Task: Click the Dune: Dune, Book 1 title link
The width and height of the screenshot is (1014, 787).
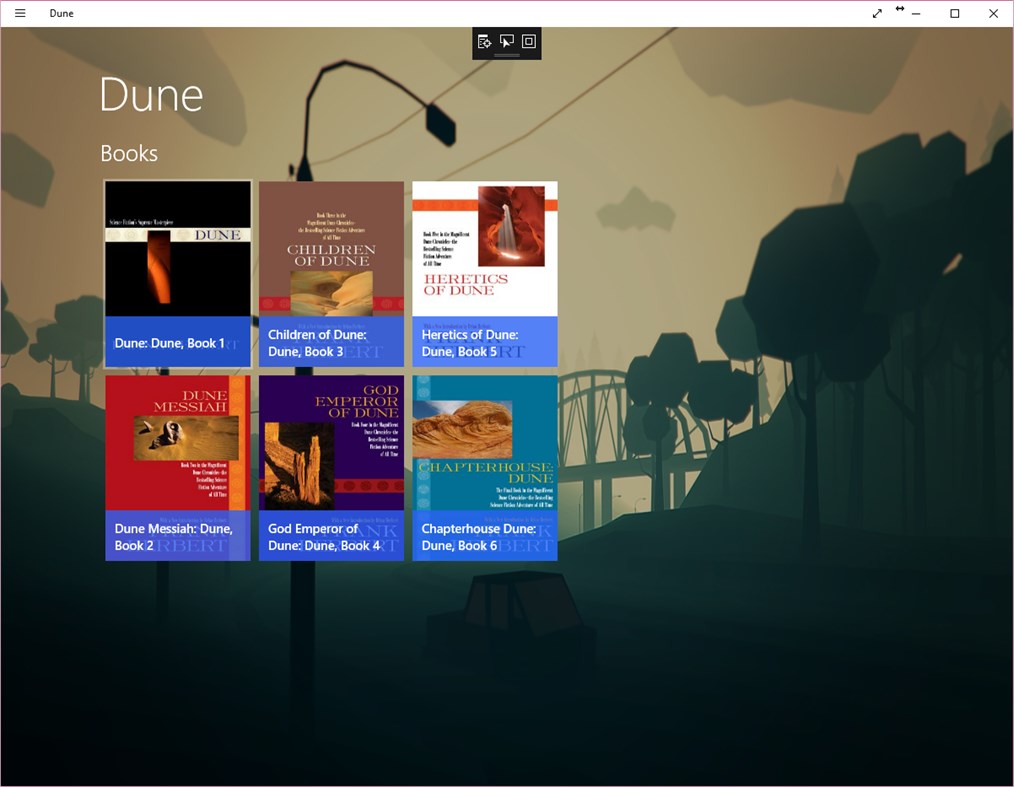Action: pyautogui.click(x=172, y=343)
